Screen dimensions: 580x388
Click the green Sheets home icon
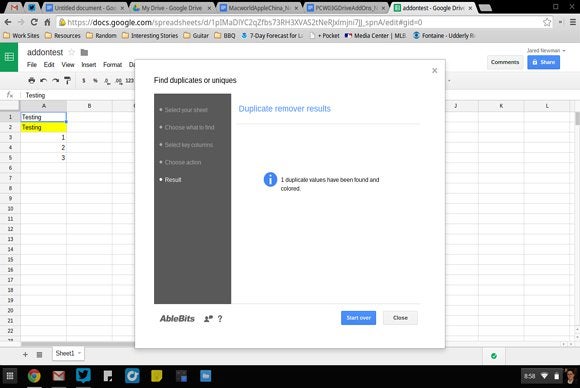(9, 57)
